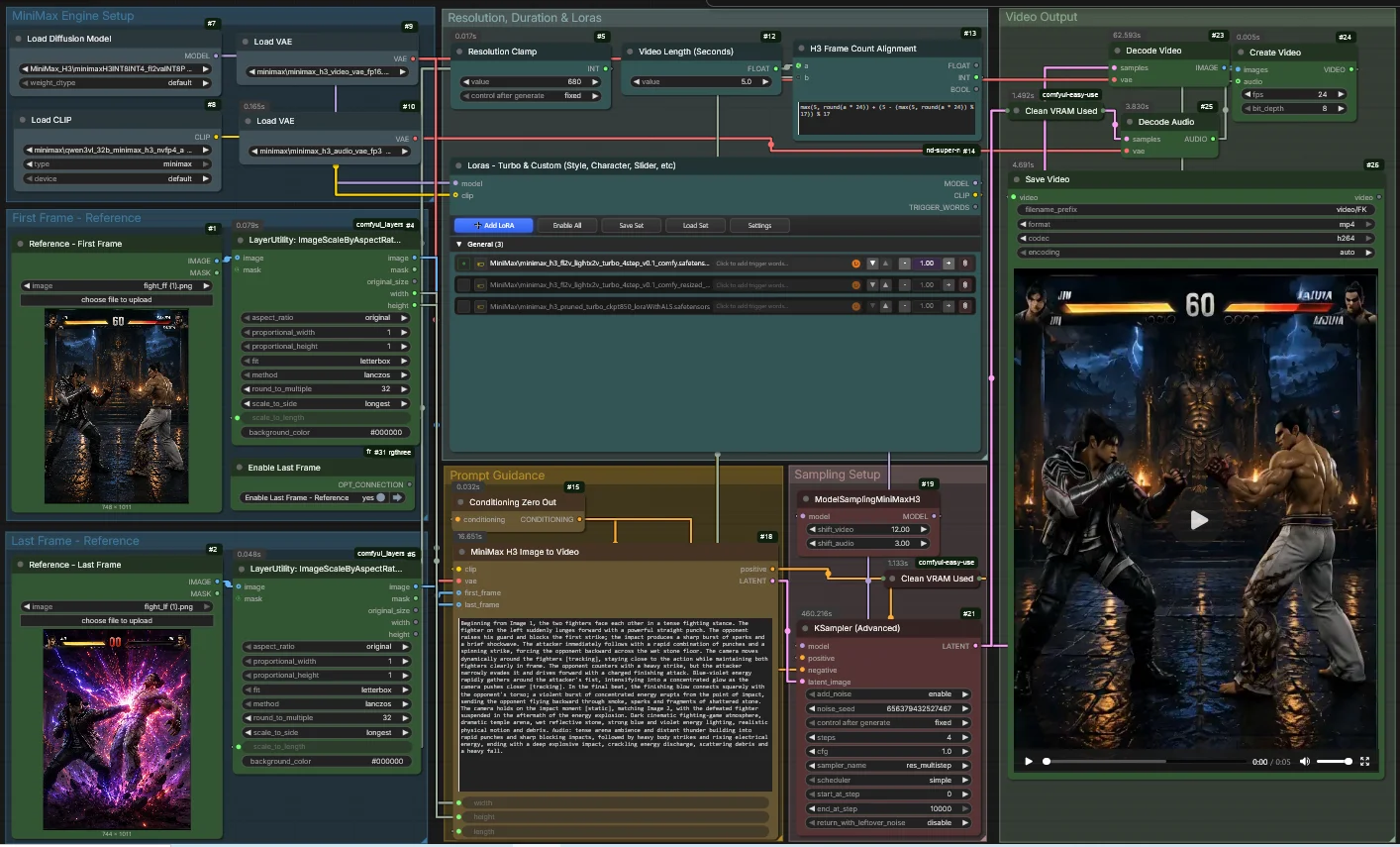Screen dimensions: 1400x847
Task: Collapse the Create Video node dot
Action: point(1241,53)
